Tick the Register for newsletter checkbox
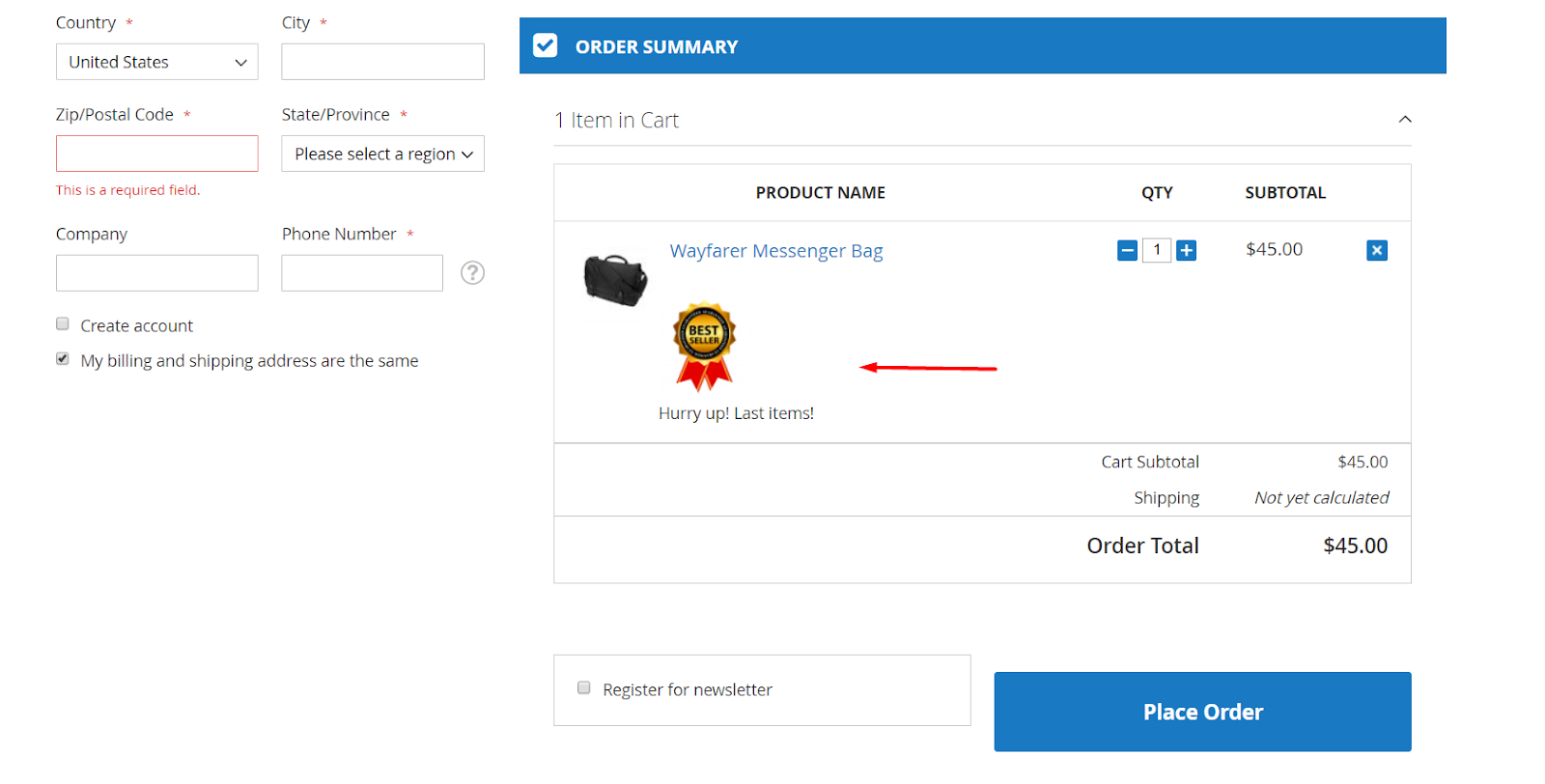 584,688
